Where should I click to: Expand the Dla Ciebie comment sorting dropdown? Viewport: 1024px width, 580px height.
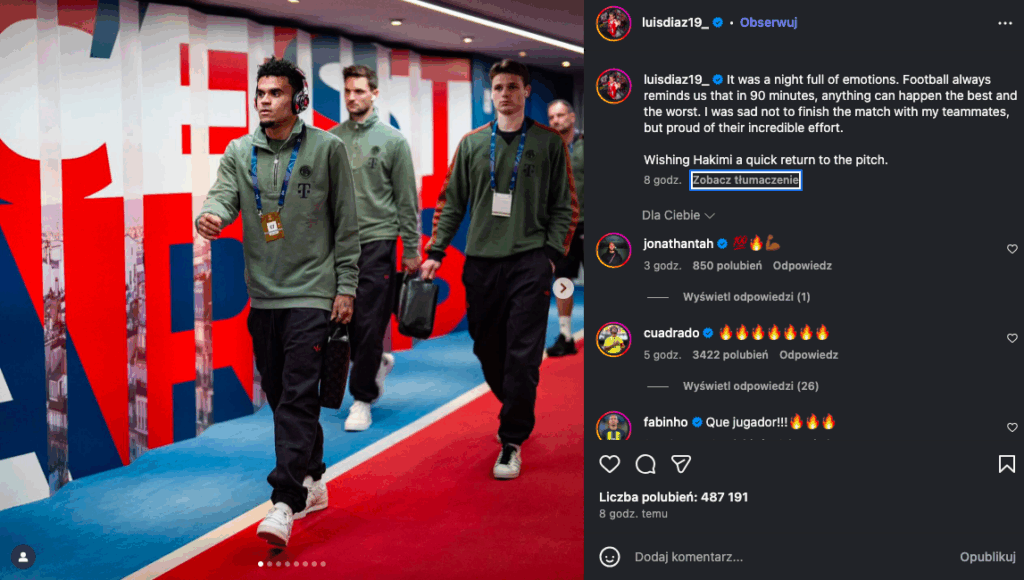click(x=678, y=215)
